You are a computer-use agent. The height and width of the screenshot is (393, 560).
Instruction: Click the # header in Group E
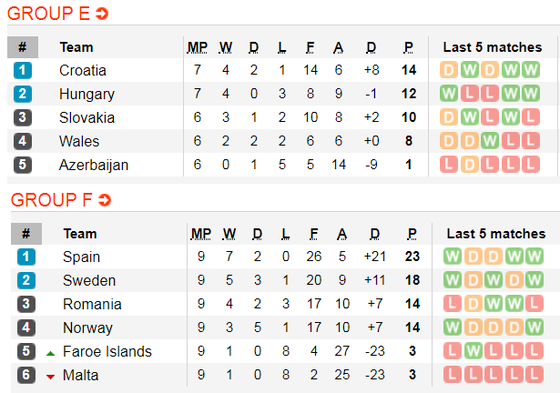(x=22, y=47)
